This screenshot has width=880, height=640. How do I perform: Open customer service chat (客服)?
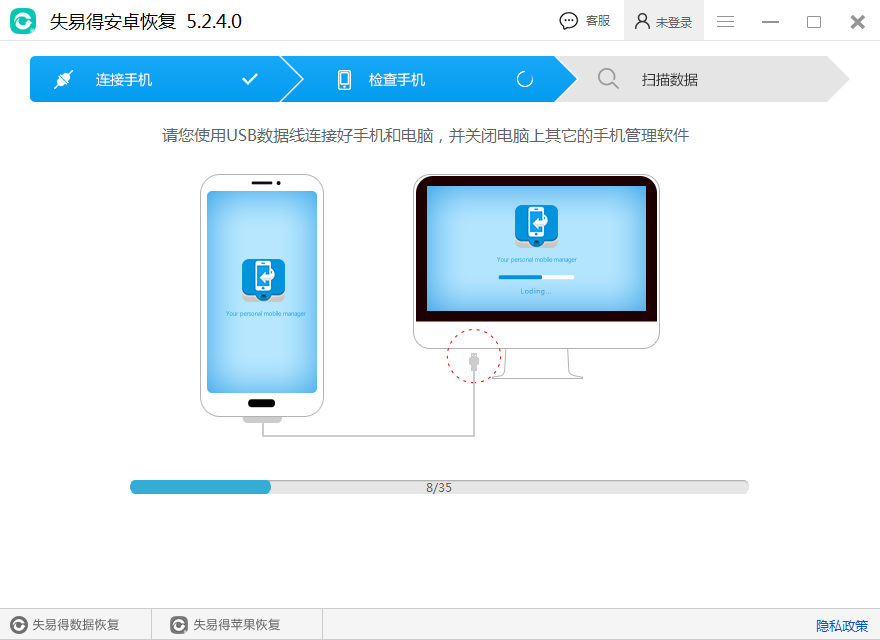585,21
